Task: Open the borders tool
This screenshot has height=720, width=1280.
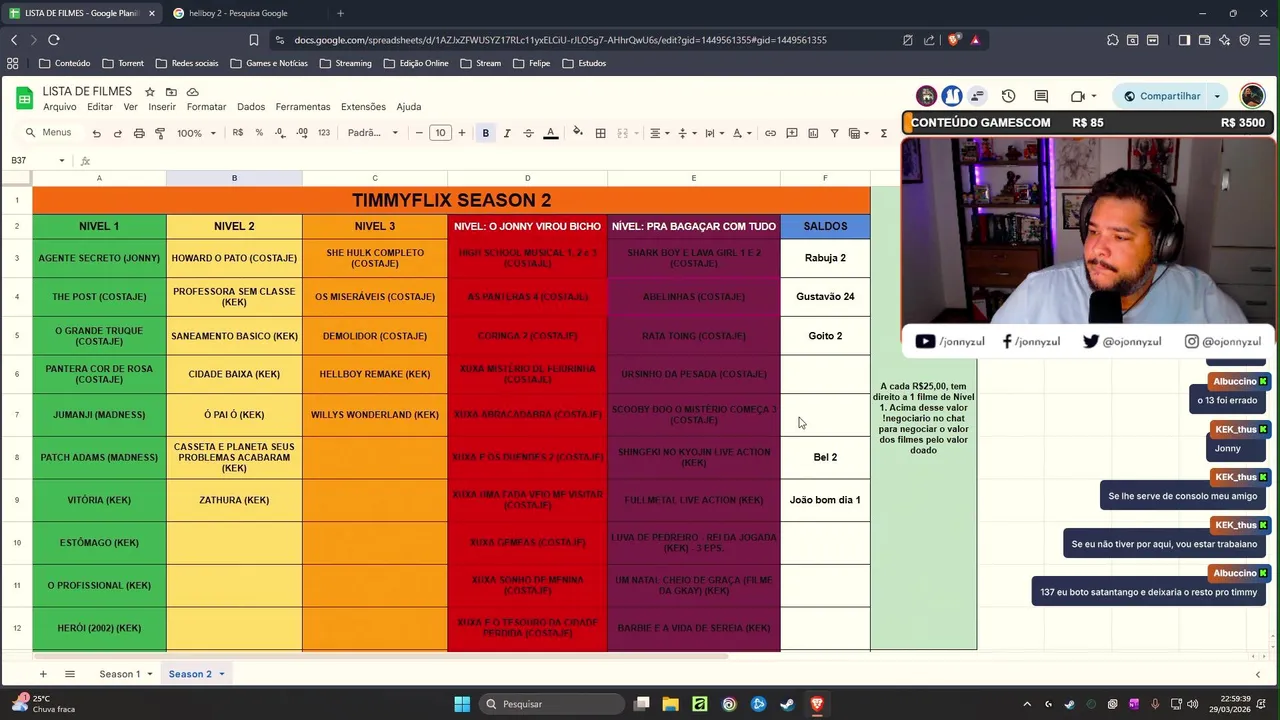Action: [600, 133]
